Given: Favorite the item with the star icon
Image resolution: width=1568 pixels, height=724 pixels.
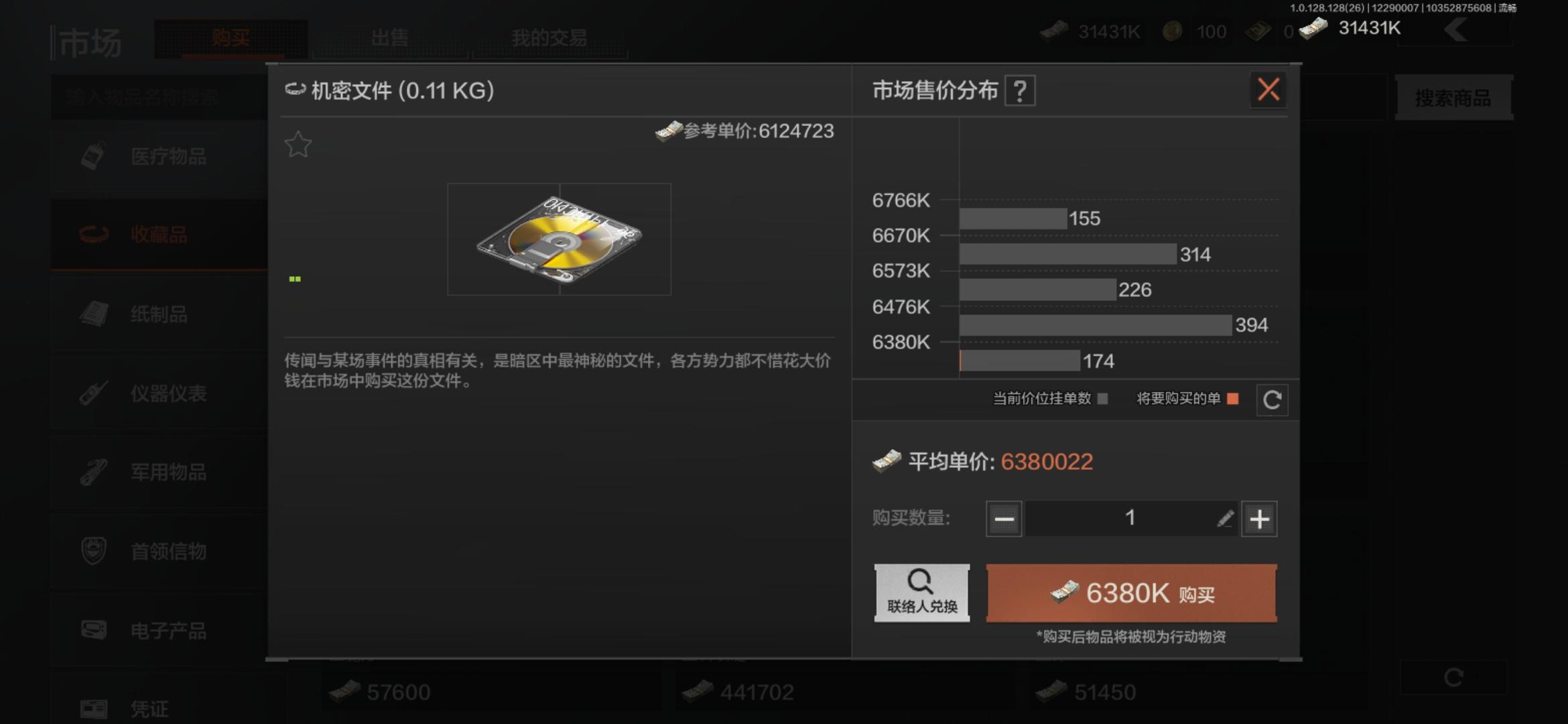Looking at the screenshot, I should pos(298,144).
